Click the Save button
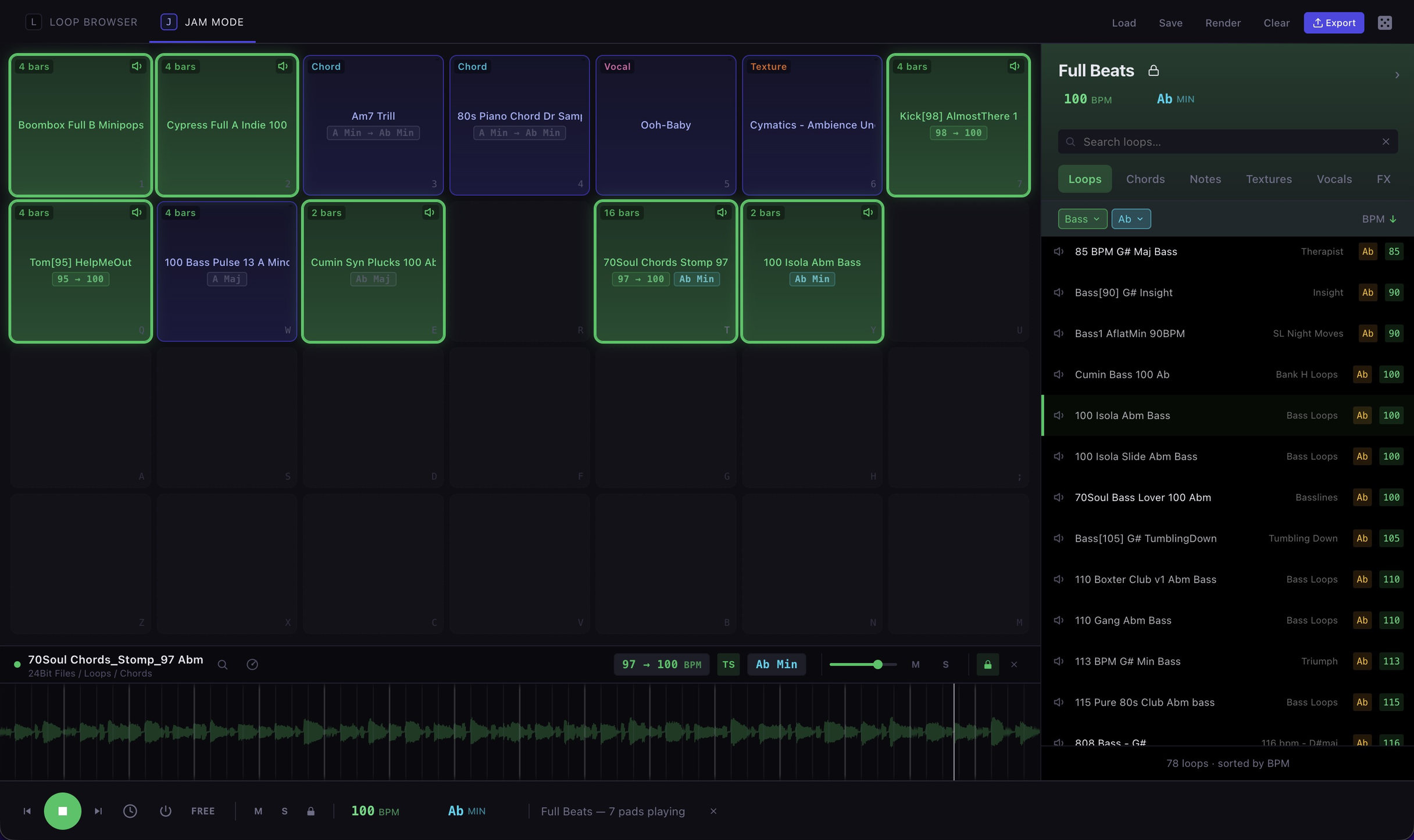 pyautogui.click(x=1170, y=23)
